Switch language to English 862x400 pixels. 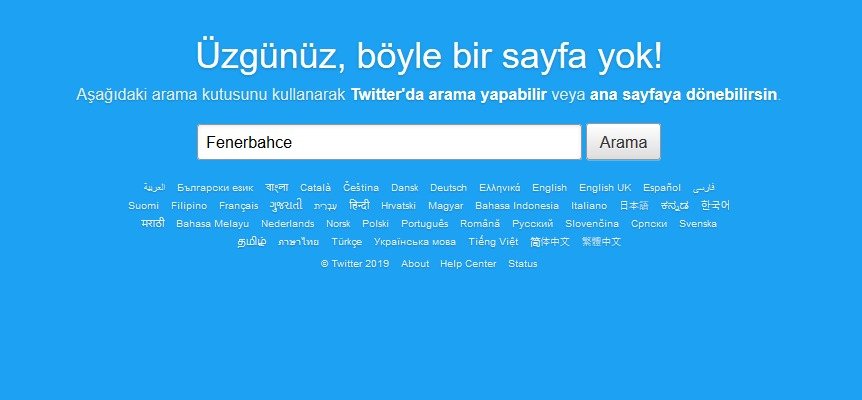[549, 188]
